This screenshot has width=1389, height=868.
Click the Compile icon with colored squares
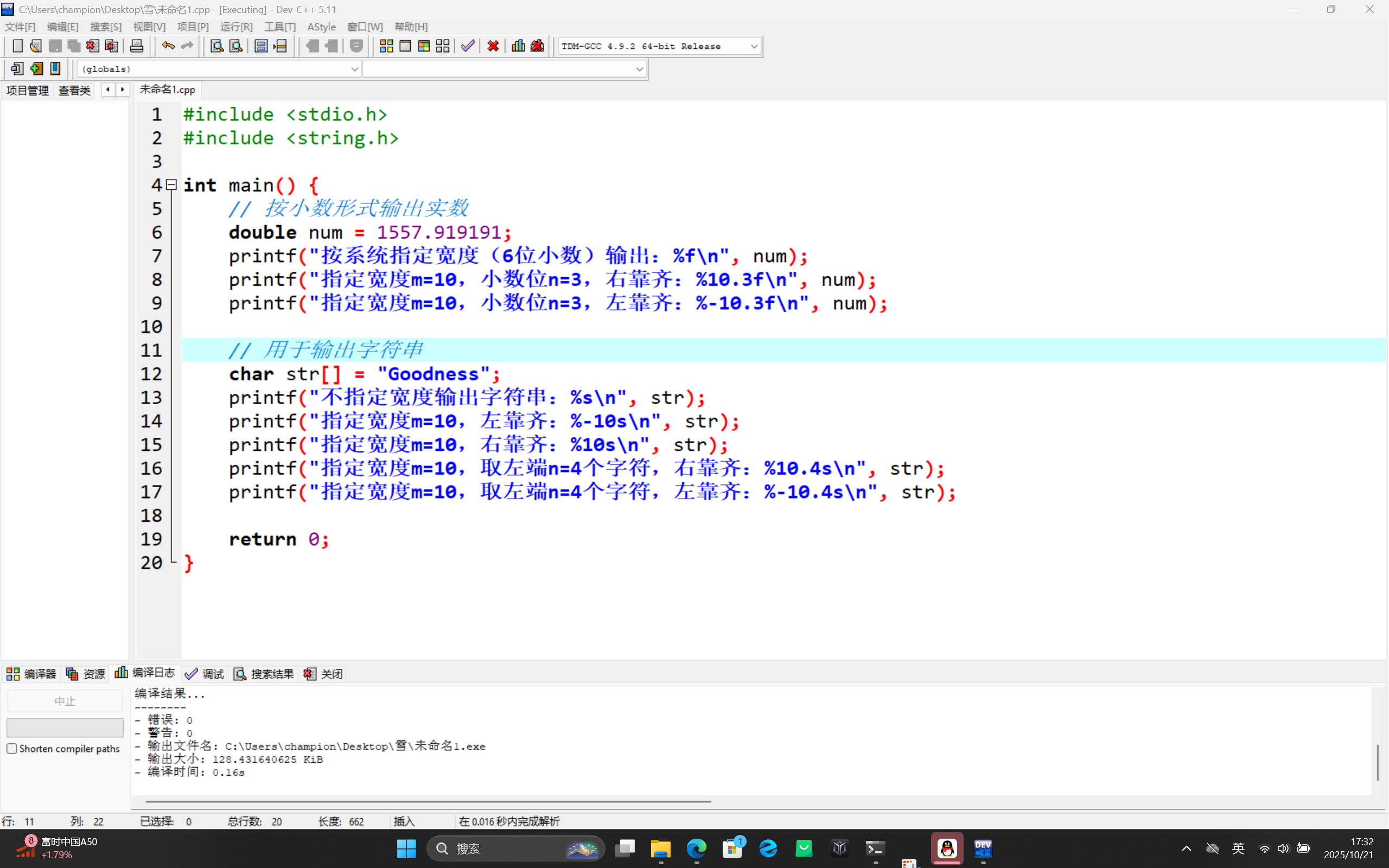click(386, 46)
